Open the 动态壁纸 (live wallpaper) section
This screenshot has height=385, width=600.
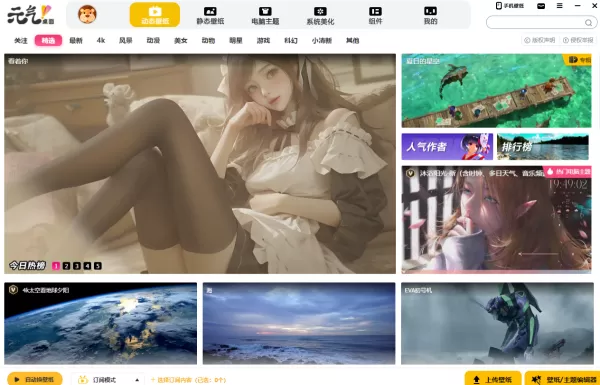pos(155,15)
